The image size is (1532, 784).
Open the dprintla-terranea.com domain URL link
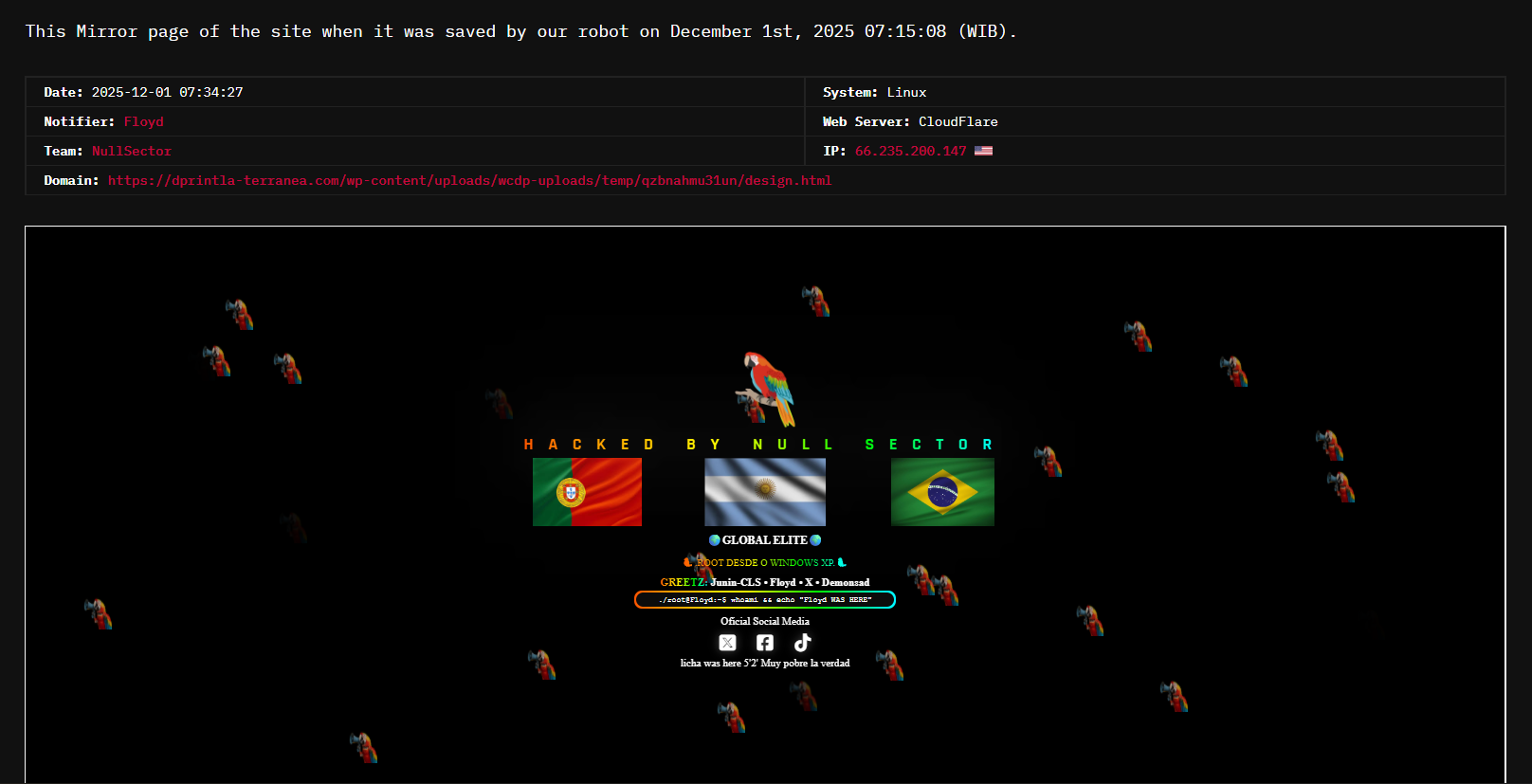pyautogui.click(x=469, y=180)
